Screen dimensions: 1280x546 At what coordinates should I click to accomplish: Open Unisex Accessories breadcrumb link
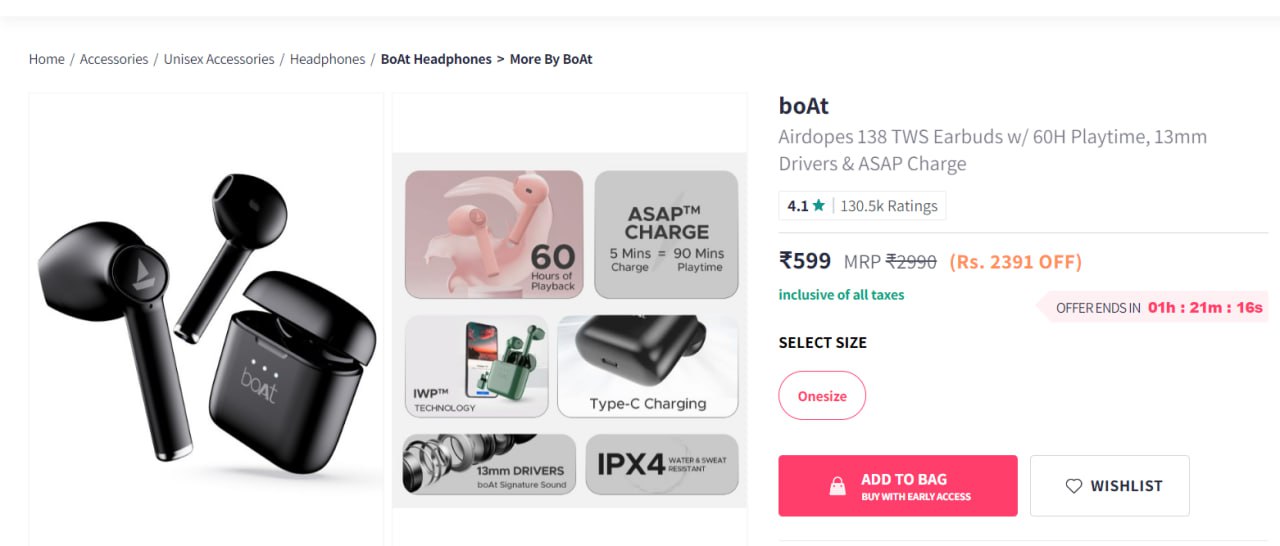219,59
